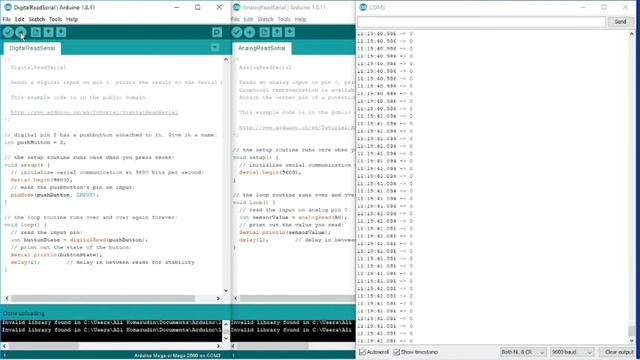Minimize the DigitalReadSerial window
The height and width of the screenshot is (360, 640).
176,7
